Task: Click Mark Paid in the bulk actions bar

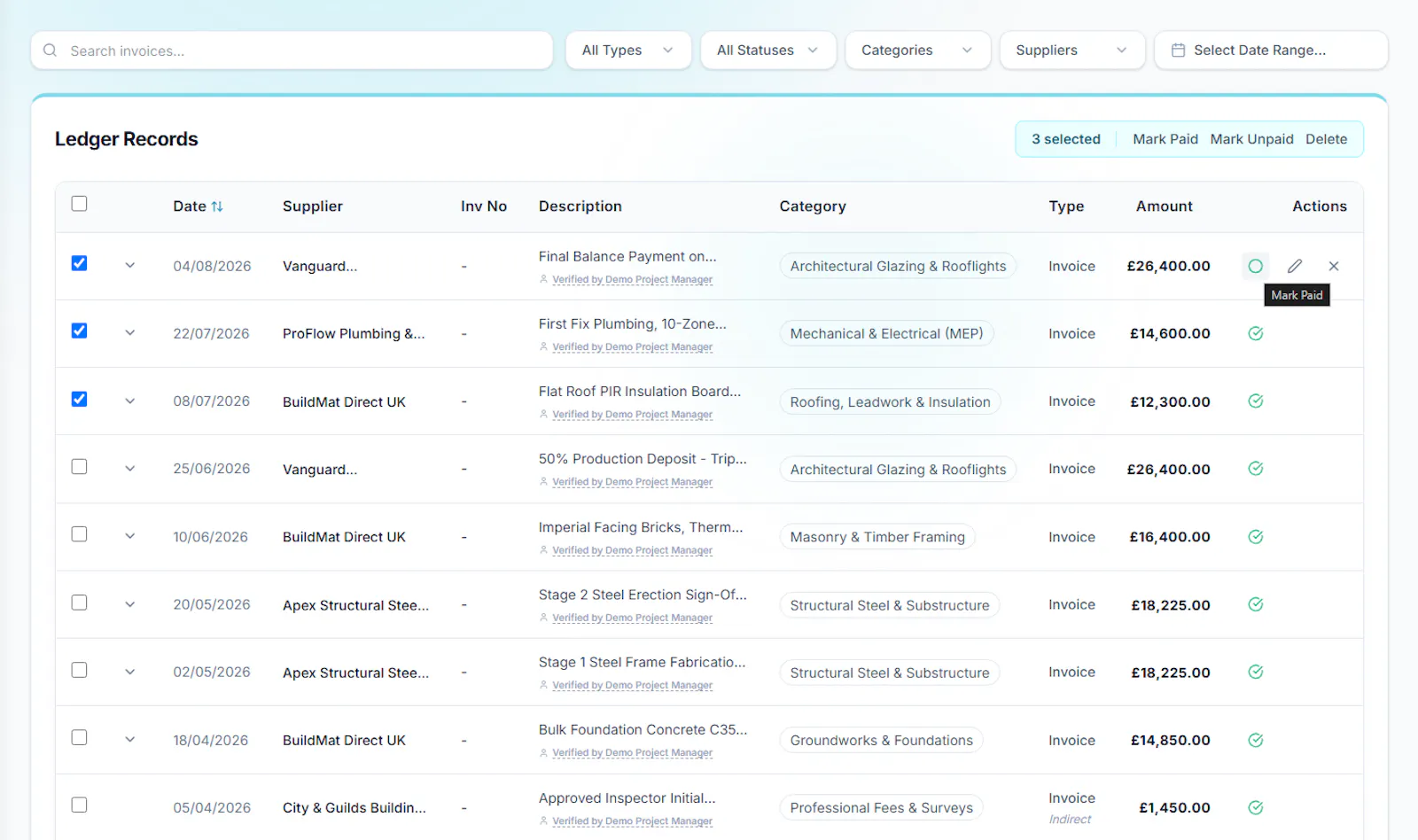Action: [x=1165, y=139]
